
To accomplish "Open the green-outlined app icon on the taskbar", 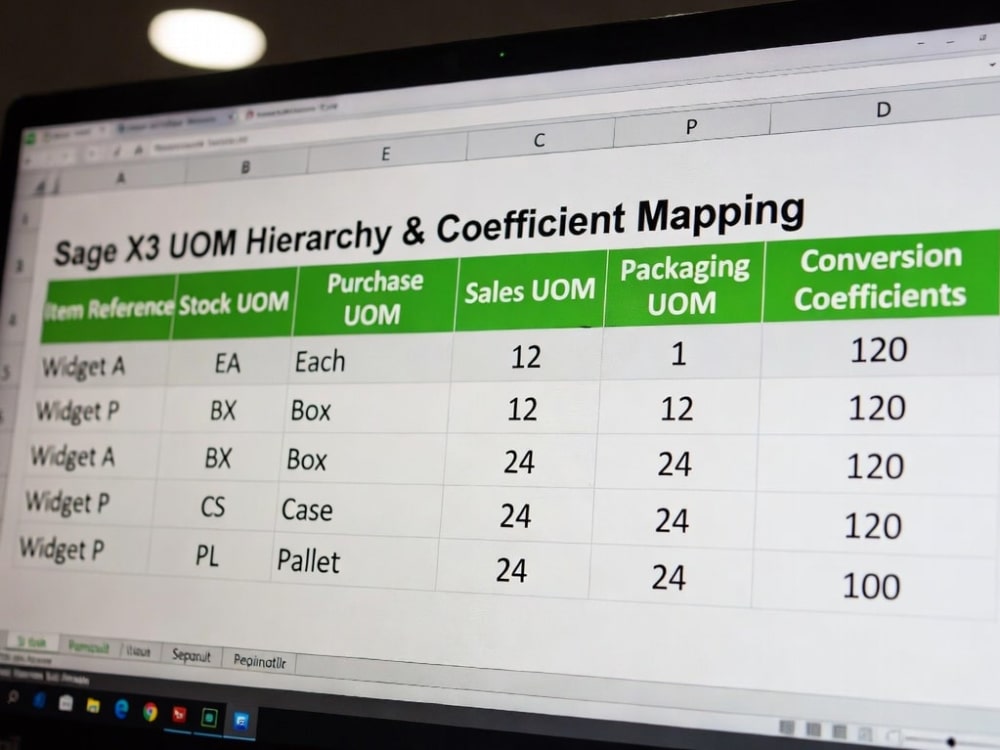I will click(x=209, y=717).
